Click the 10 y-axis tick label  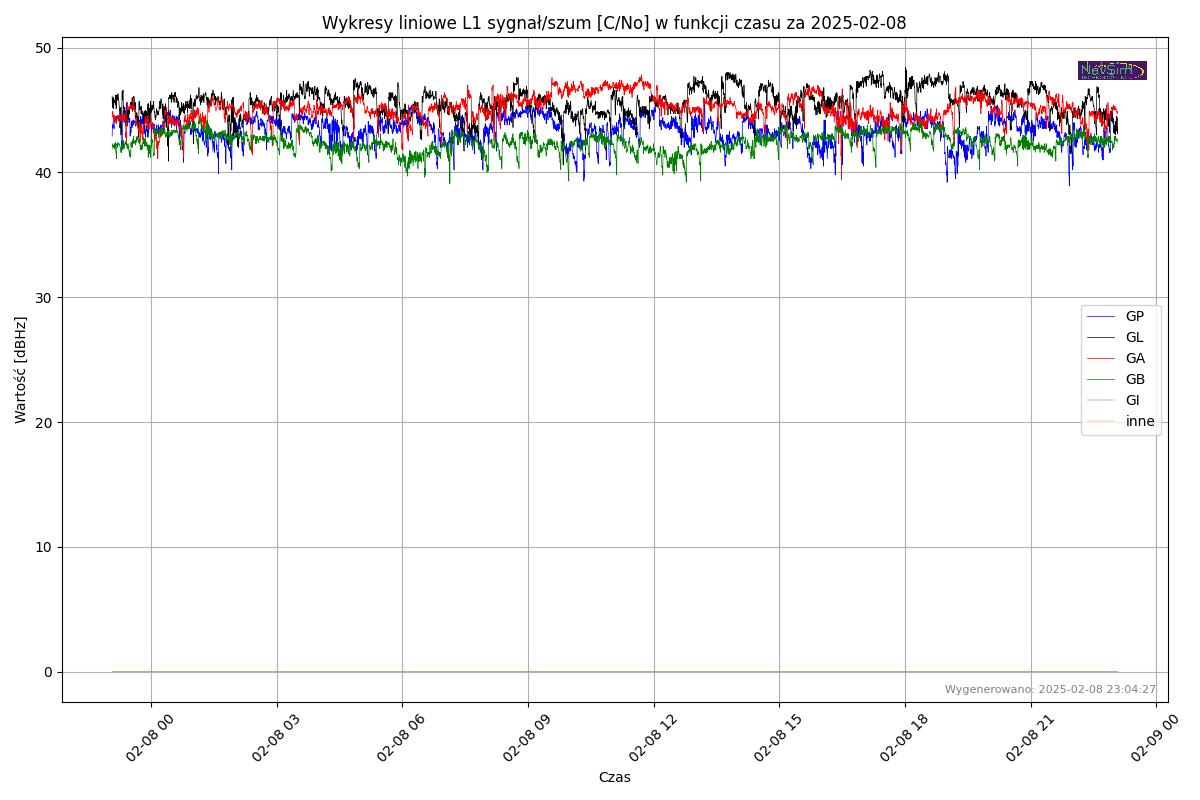[45, 547]
